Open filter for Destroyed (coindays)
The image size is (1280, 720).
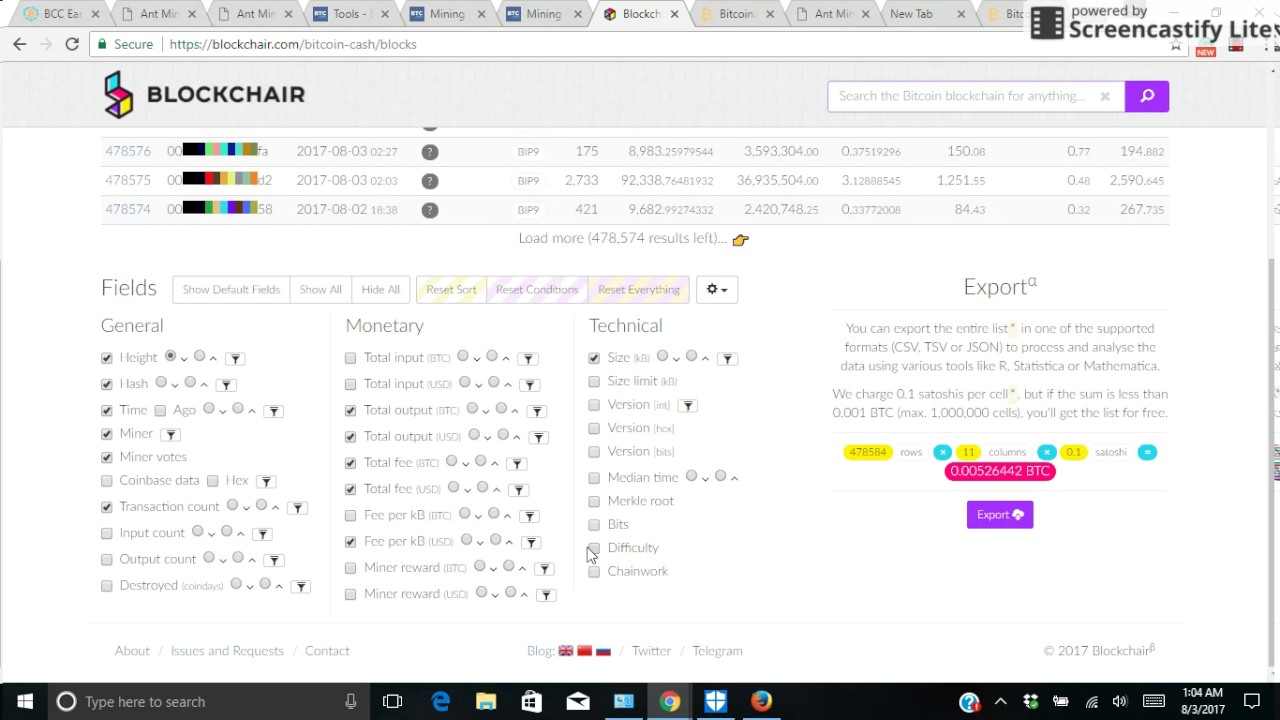pos(301,586)
